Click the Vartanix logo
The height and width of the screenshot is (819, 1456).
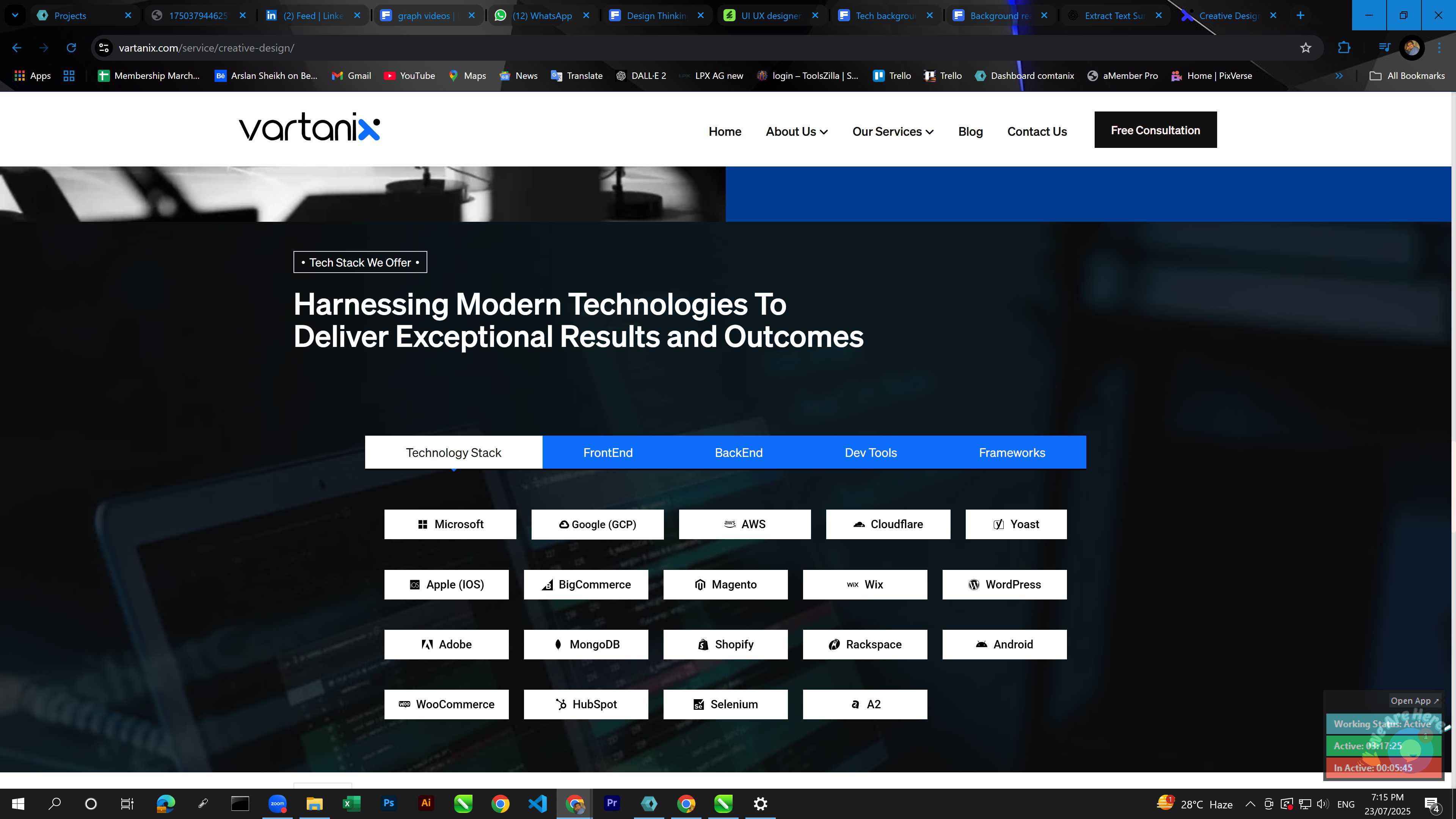(310, 127)
